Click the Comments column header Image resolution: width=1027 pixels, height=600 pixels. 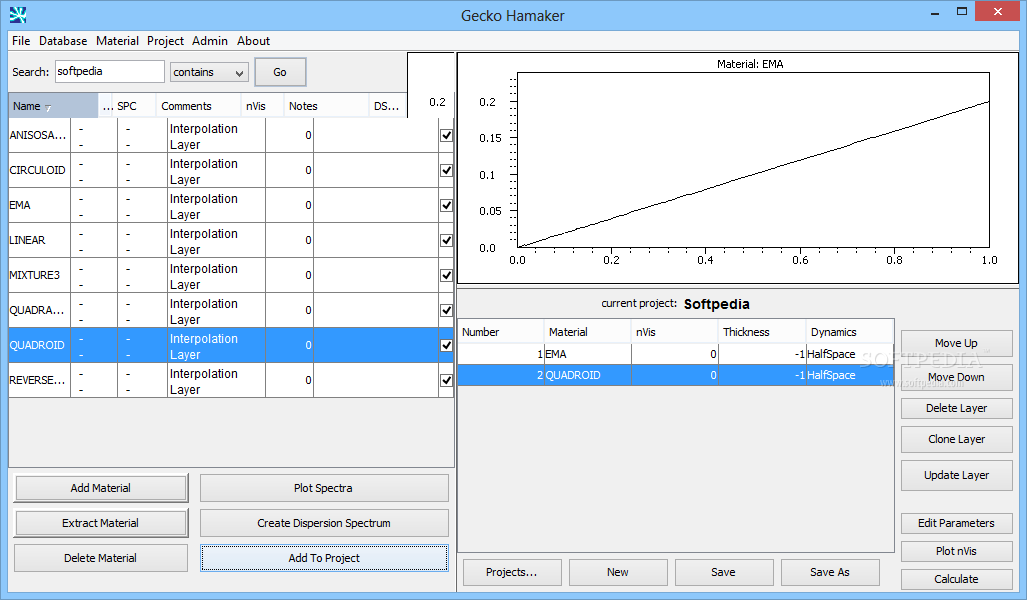pos(198,106)
